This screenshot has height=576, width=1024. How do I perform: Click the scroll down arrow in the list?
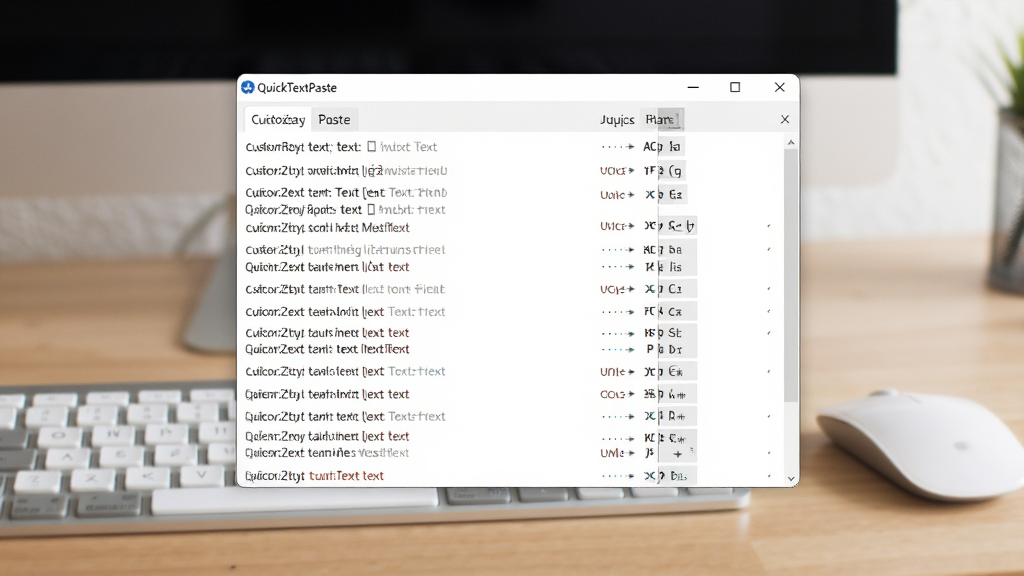tap(791, 479)
